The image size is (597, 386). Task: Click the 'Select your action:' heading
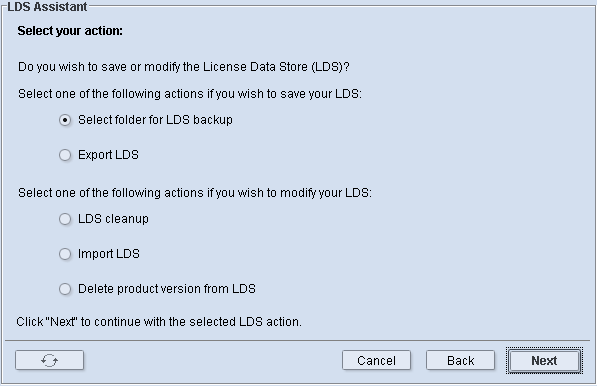pos(70,31)
